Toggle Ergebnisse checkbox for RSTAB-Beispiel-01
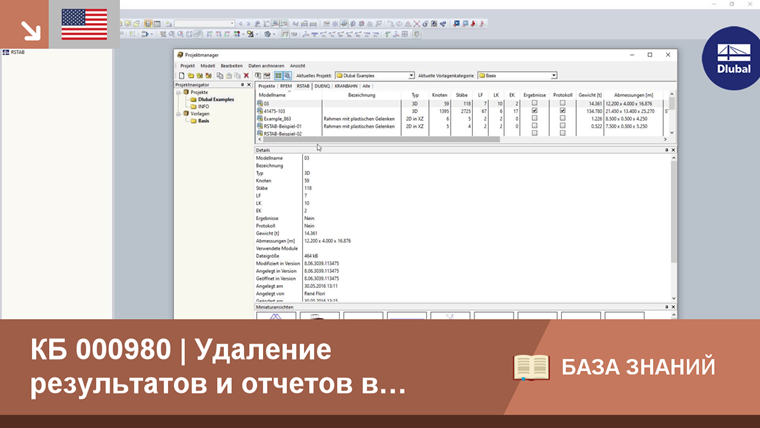Image resolution: width=760 pixels, height=428 pixels. [x=535, y=126]
